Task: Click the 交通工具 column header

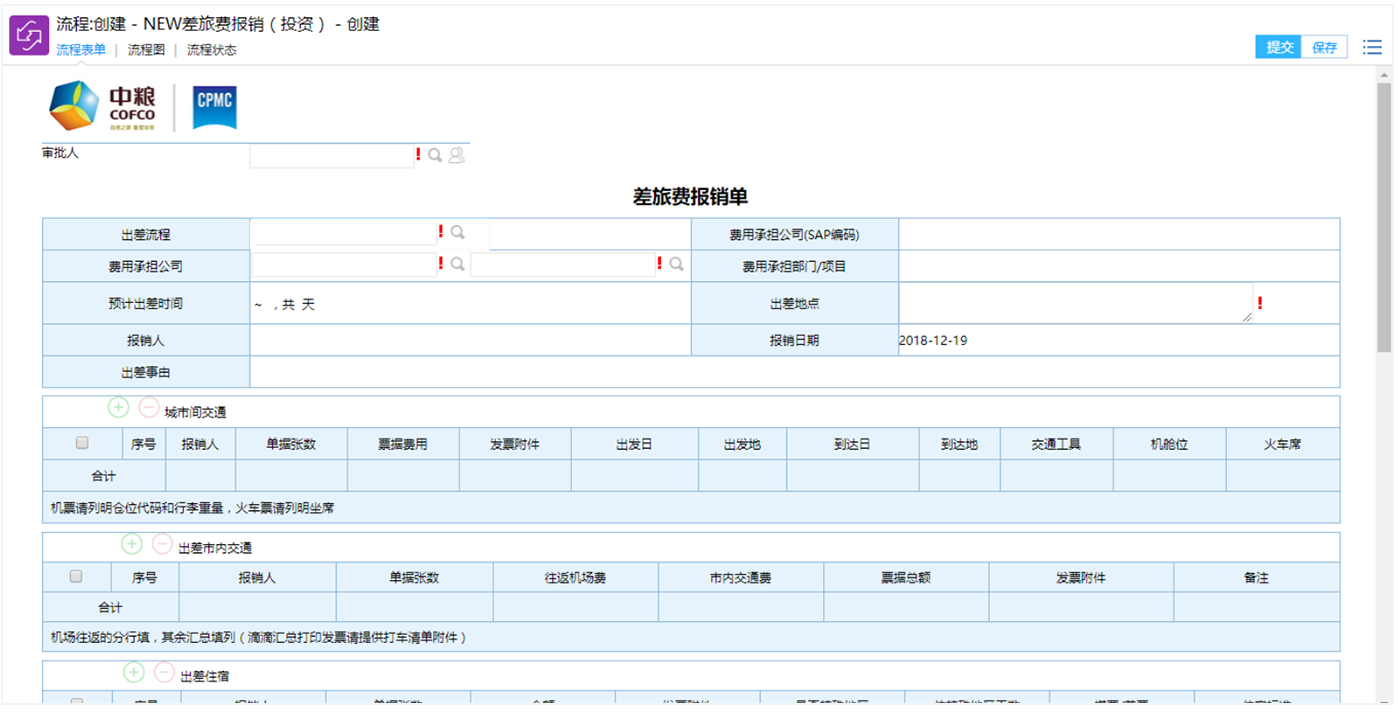Action: pos(1056,444)
